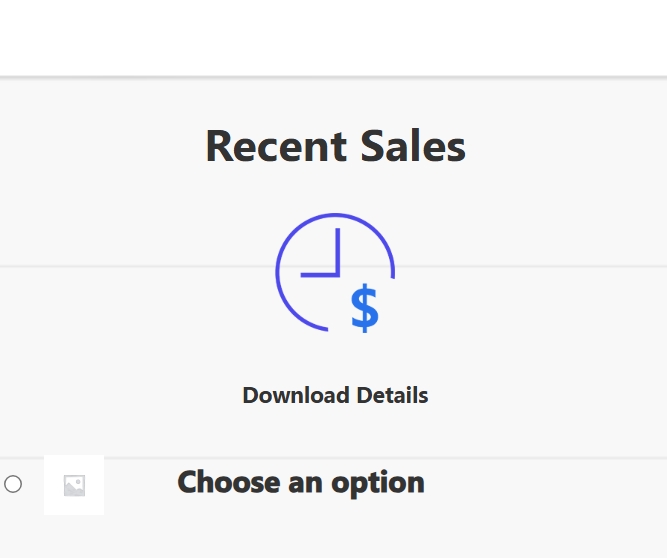Click the clock hands inside the circle

[320, 253]
